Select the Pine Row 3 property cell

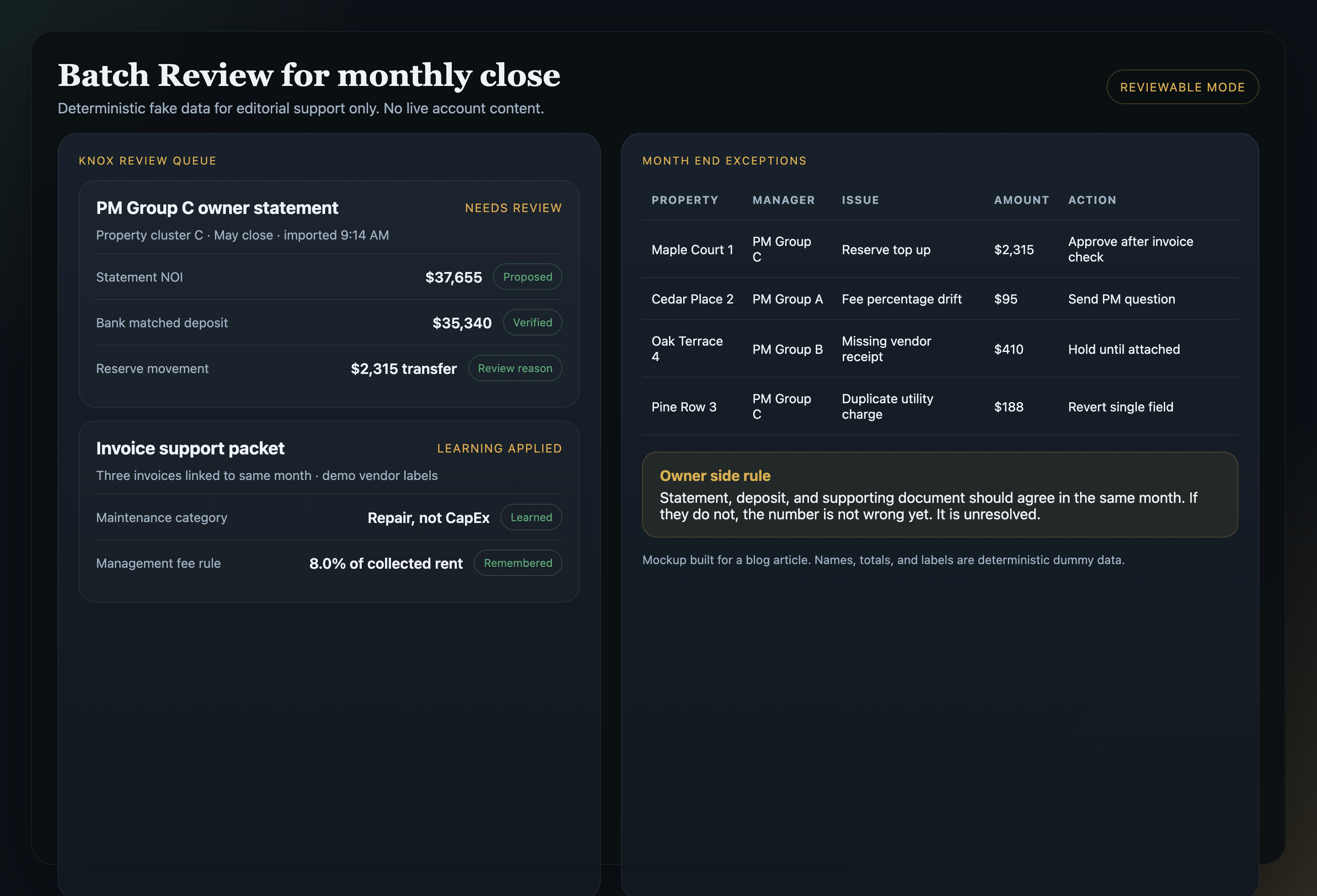point(684,407)
